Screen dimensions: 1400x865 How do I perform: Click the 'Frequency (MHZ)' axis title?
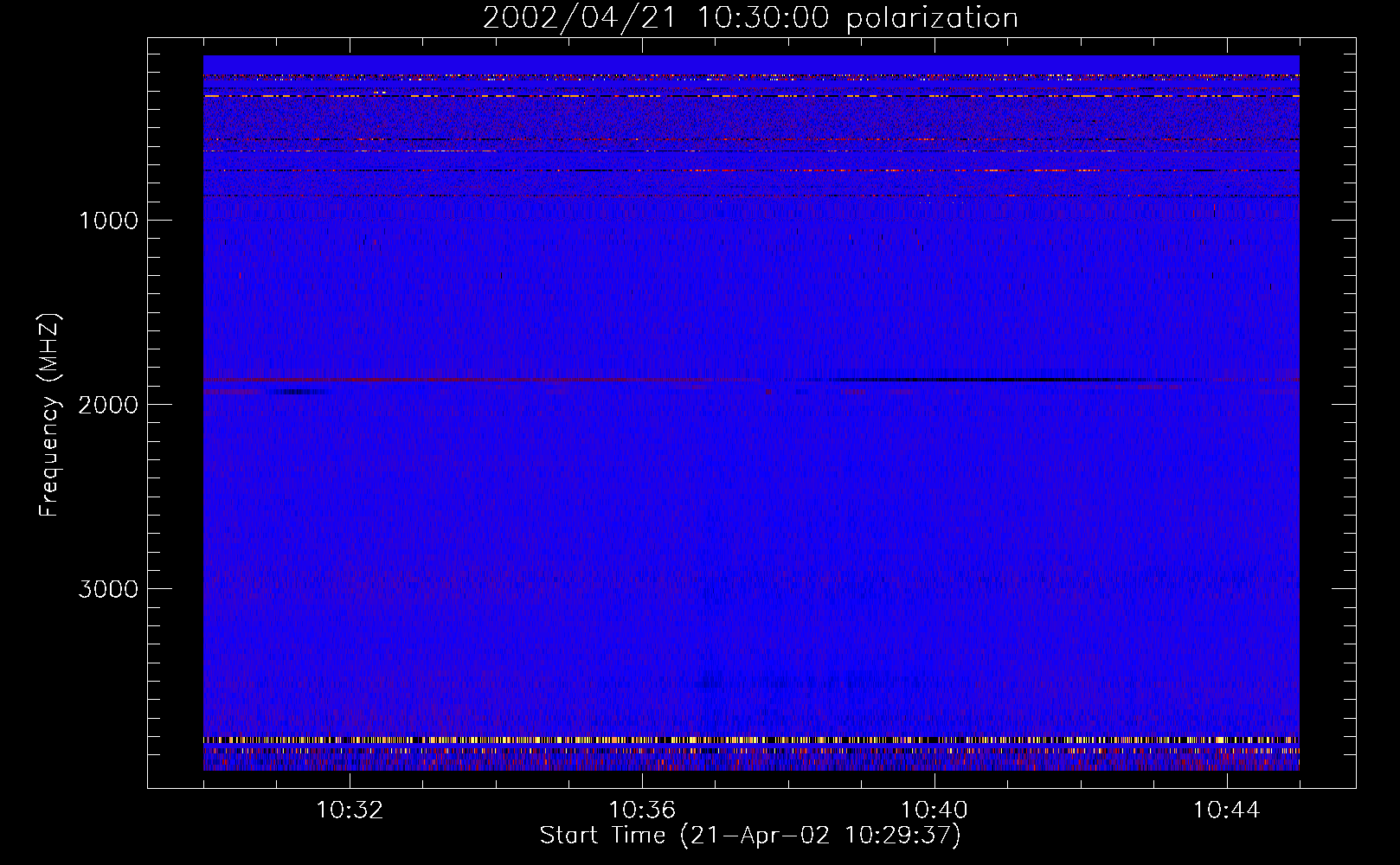pos(49,415)
